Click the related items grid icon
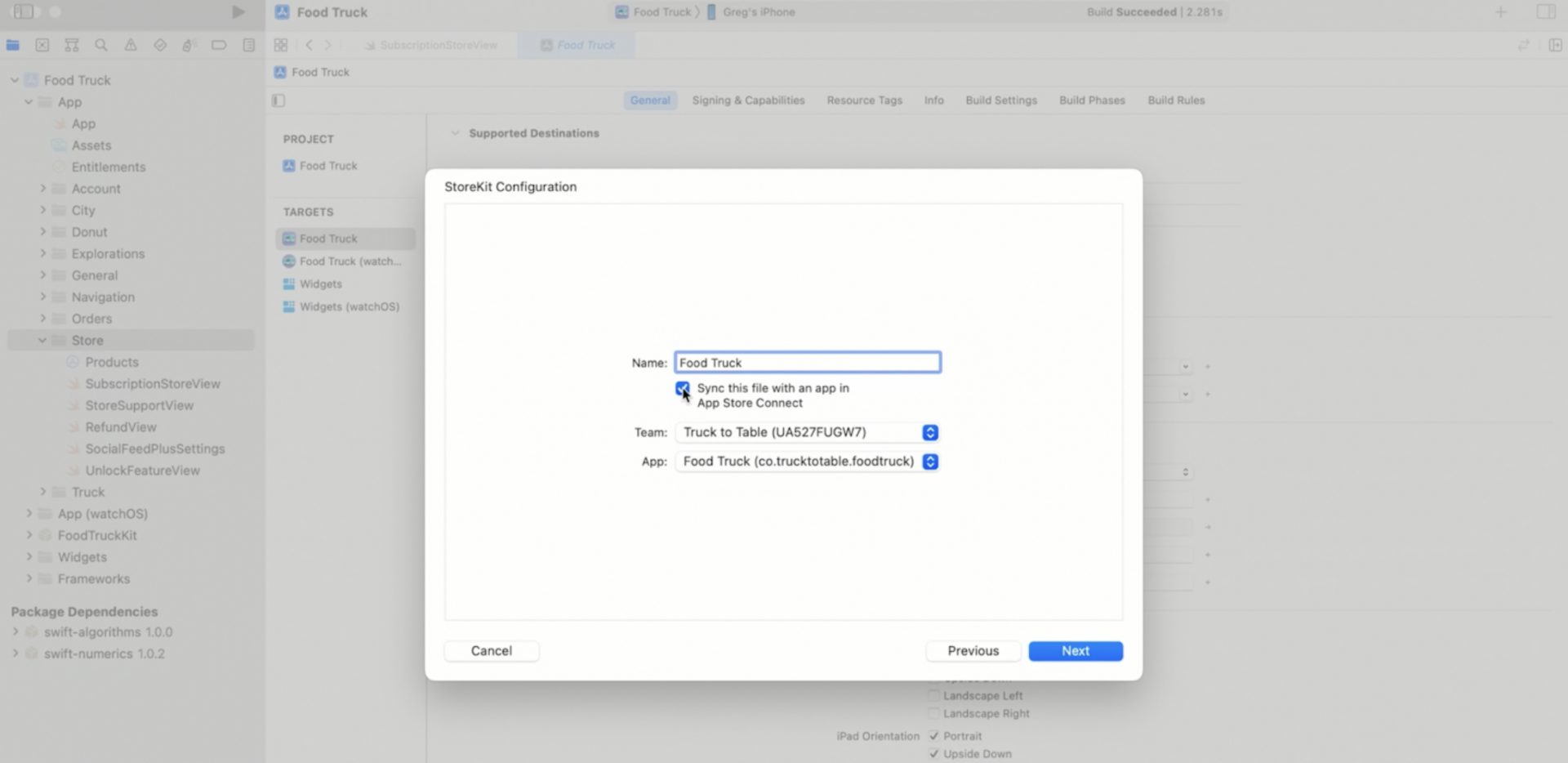Screen dimensions: 1568x763 point(281,45)
